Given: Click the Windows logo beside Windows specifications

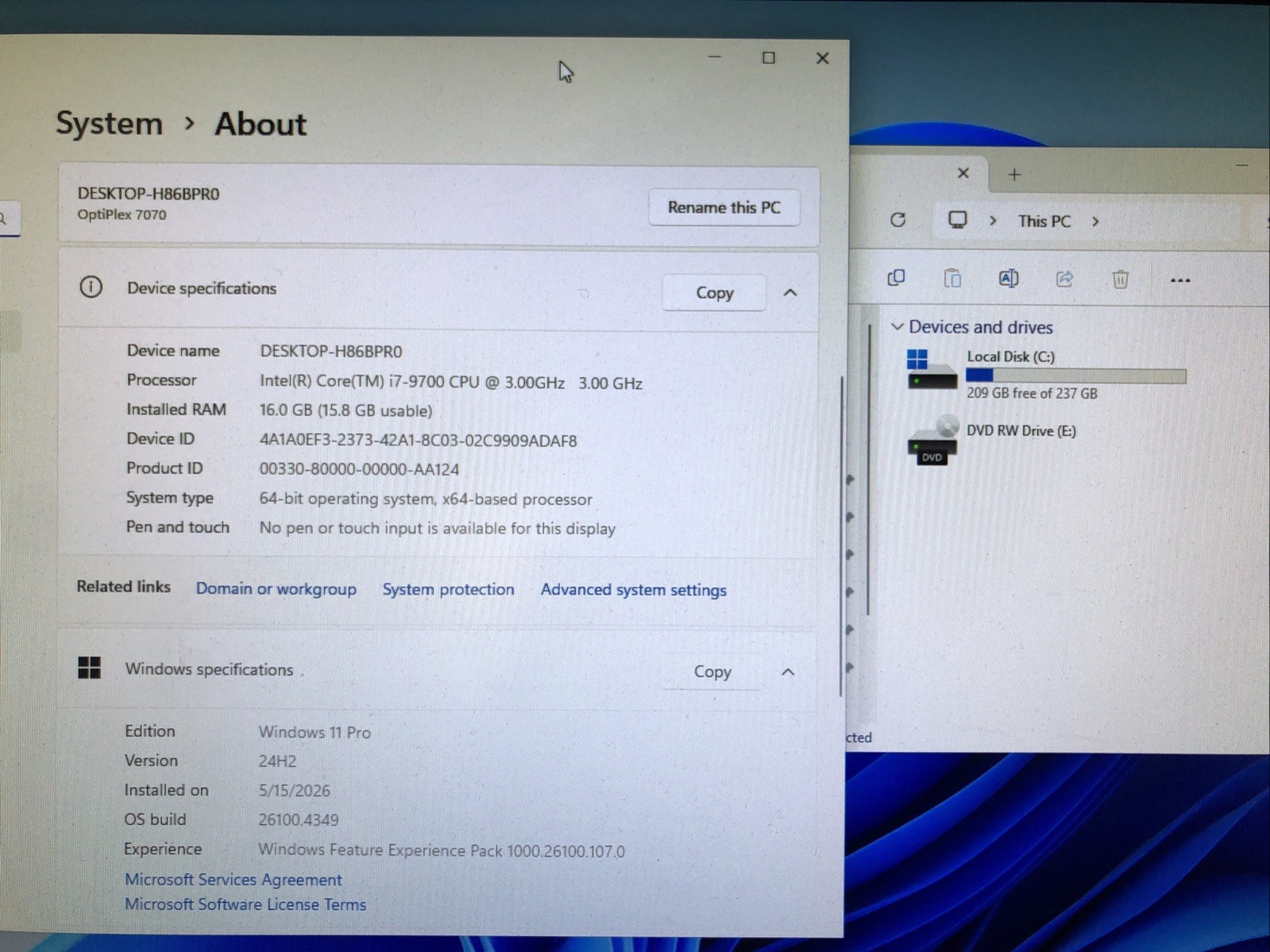Looking at the screenshot, I should [x=90, y=668].
